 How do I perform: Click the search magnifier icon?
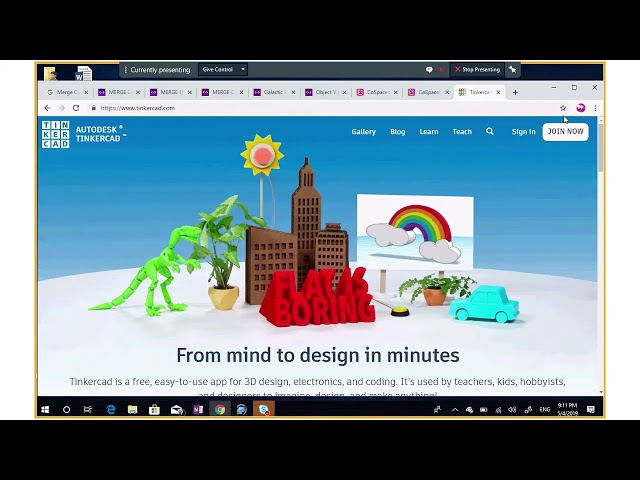click(x=490, y=131)
